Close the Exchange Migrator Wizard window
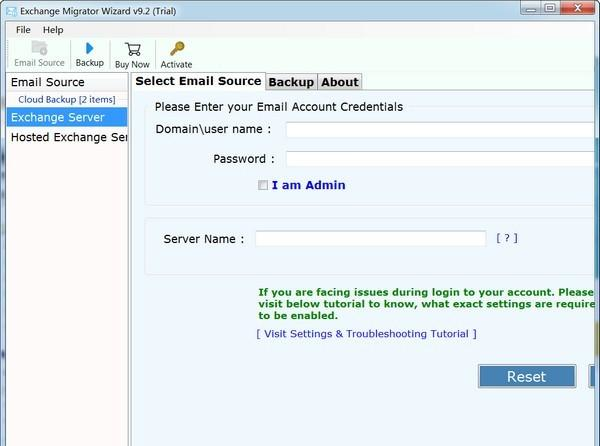The image size is (600, 446). click(578, 8)
